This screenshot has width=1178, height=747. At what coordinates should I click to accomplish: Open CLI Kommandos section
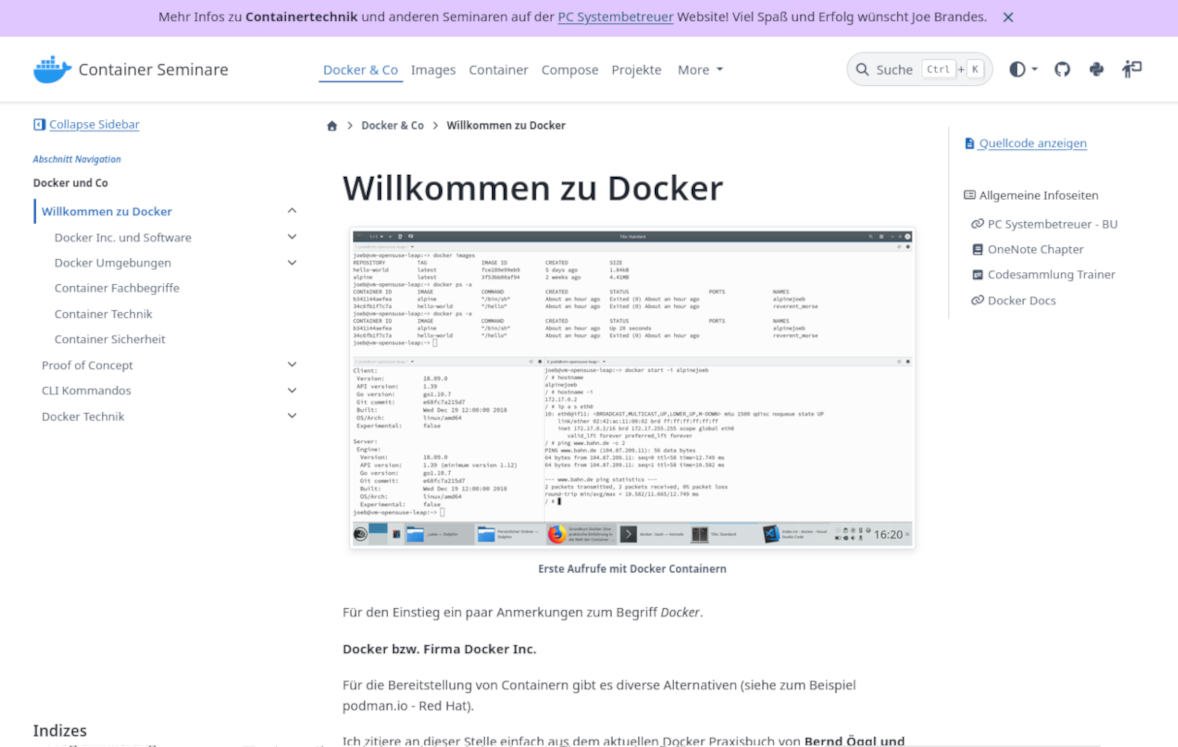(x=86, y=391)
